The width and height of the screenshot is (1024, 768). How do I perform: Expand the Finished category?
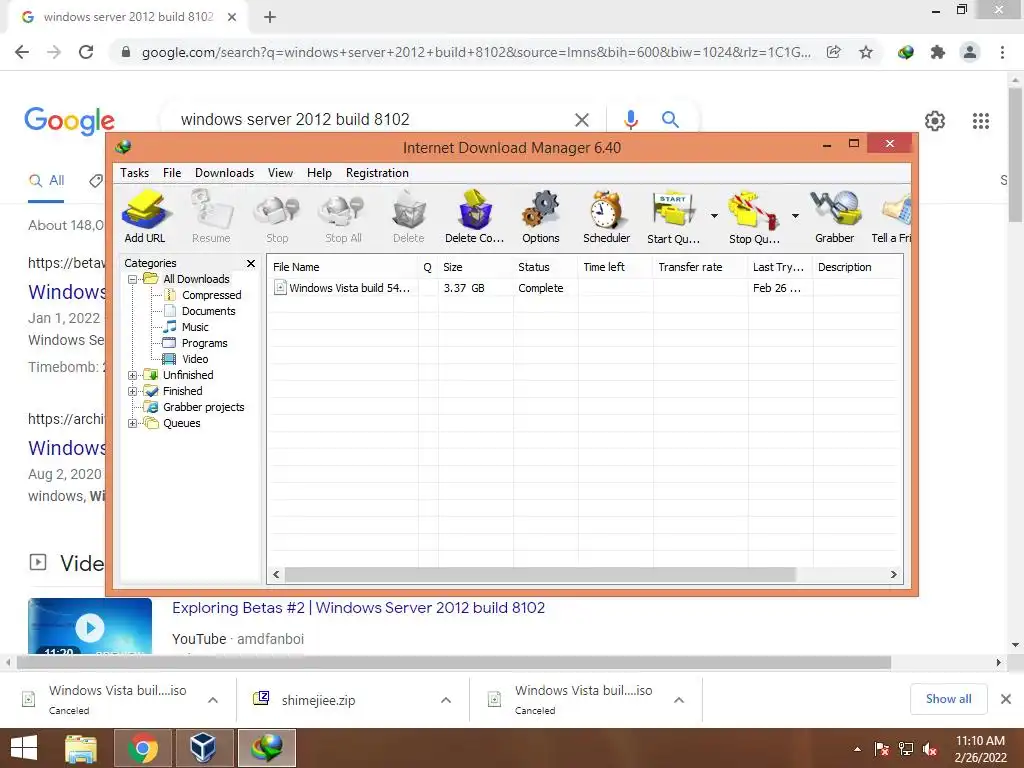pyautogui.click(x=133, y=391)
